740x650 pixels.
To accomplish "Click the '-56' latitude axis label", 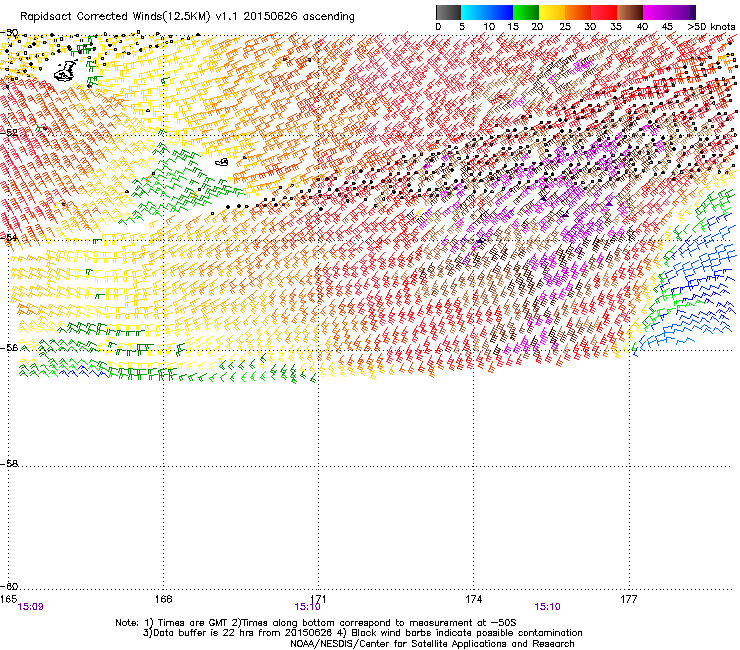I will [x=9, y=347].
